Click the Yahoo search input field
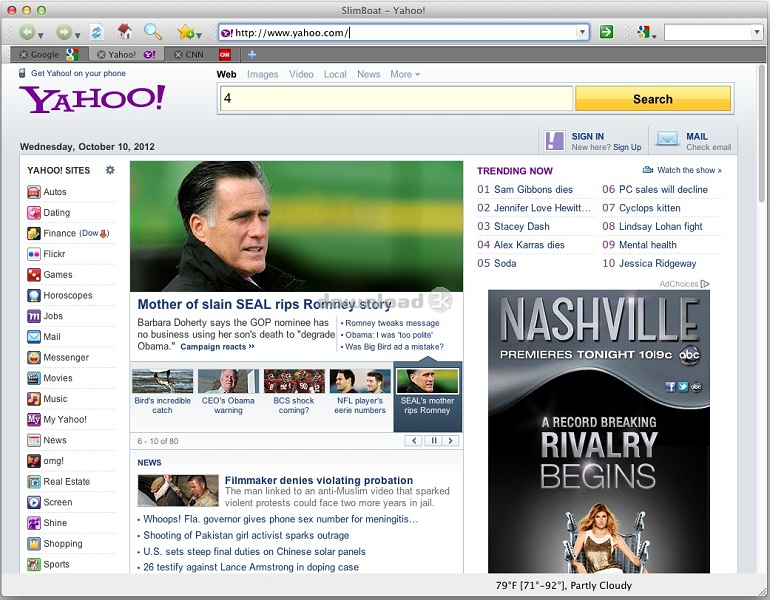770x600 pixels. (x=395, y=99)
